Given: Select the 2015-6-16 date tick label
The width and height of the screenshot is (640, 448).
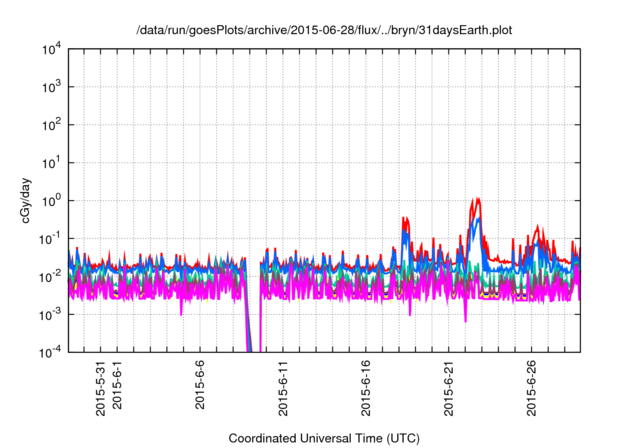Looking at the screenshot, I should pos(365,385).
